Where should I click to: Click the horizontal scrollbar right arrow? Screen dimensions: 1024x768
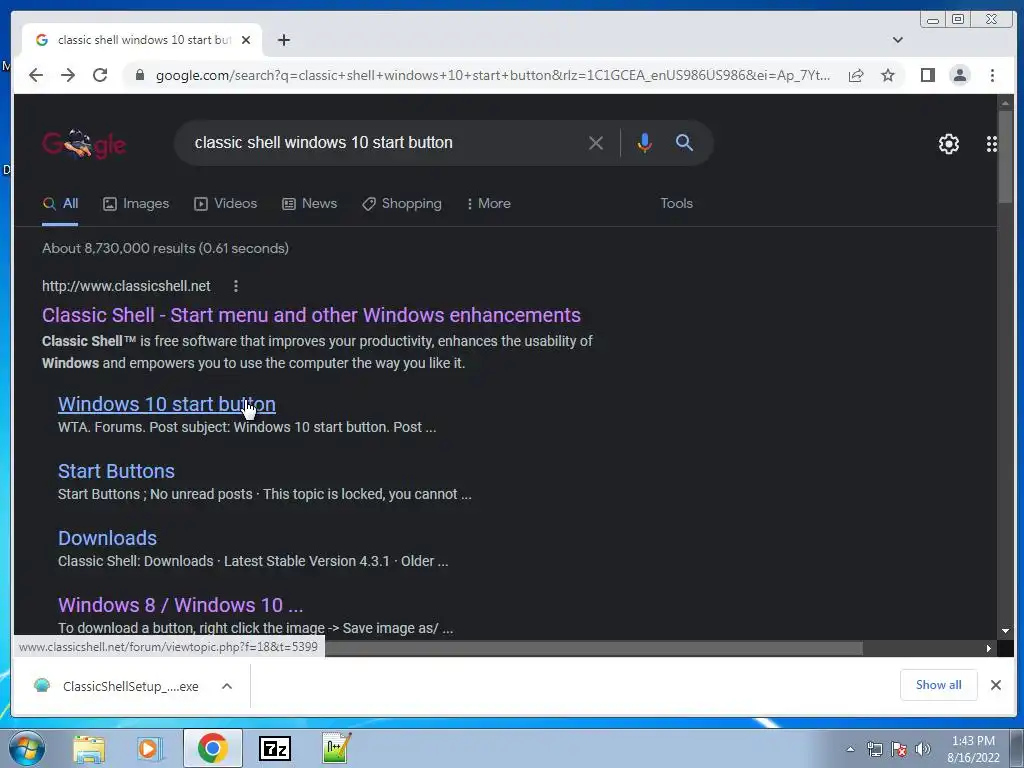tap(988, 648)
